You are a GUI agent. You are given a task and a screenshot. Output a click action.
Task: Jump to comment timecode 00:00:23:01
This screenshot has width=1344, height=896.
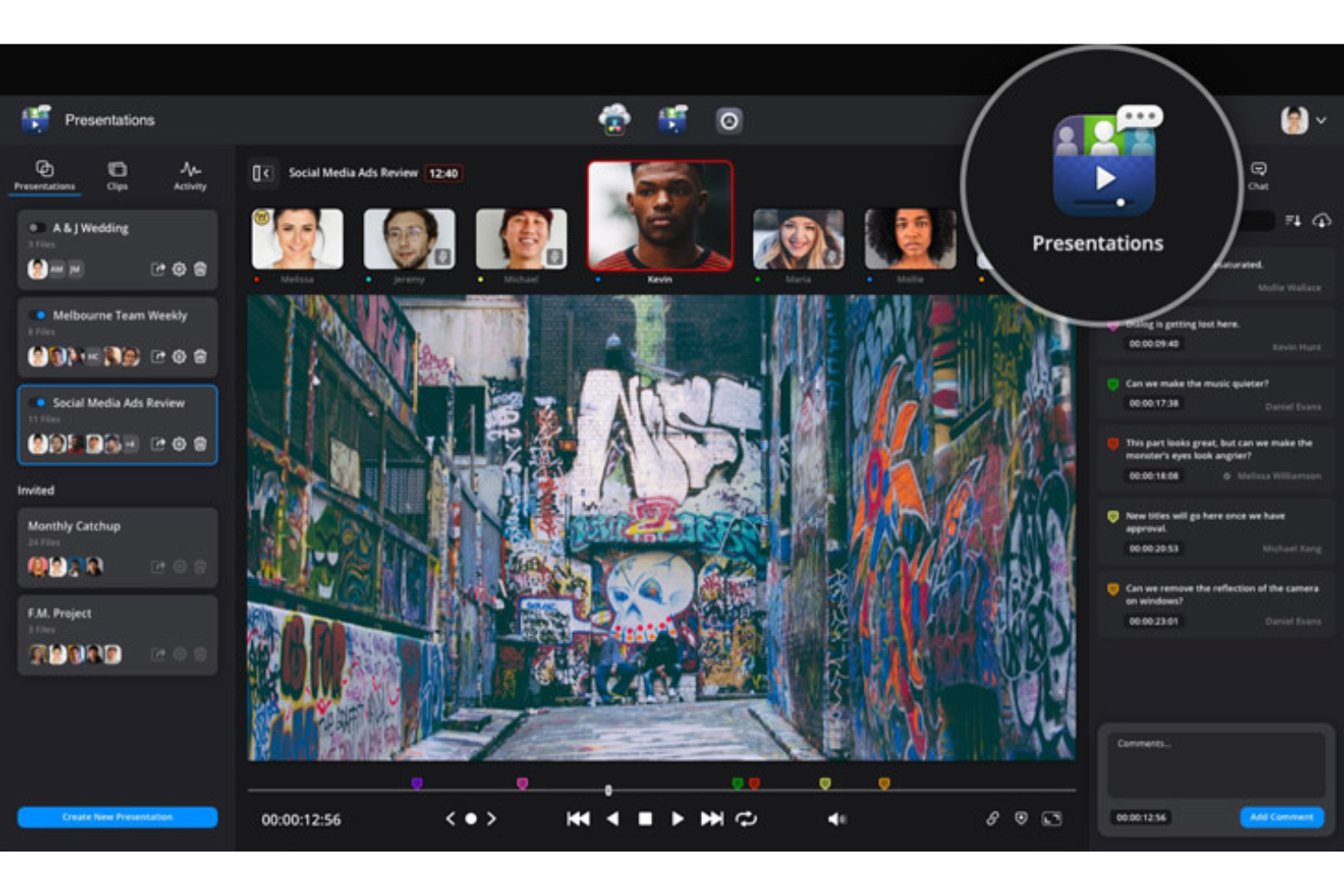1153,621
